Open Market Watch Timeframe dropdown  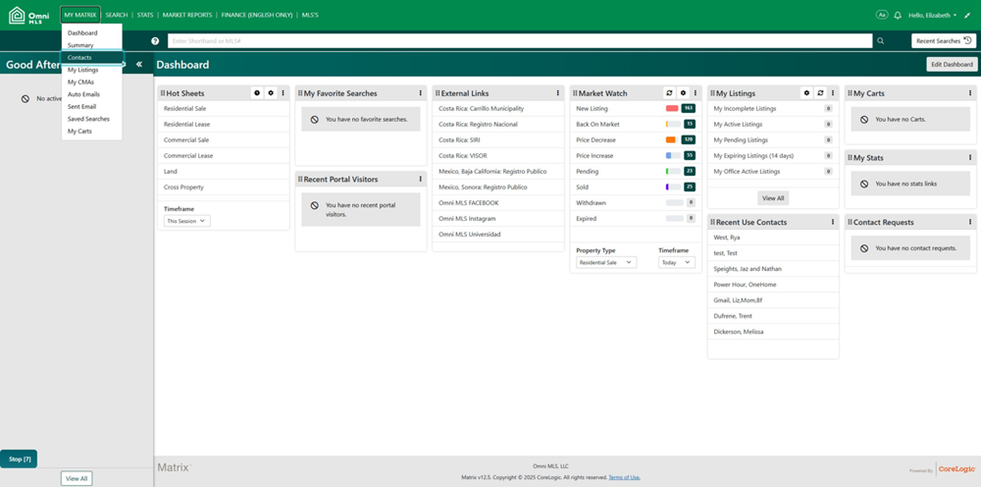coord(677,262)
